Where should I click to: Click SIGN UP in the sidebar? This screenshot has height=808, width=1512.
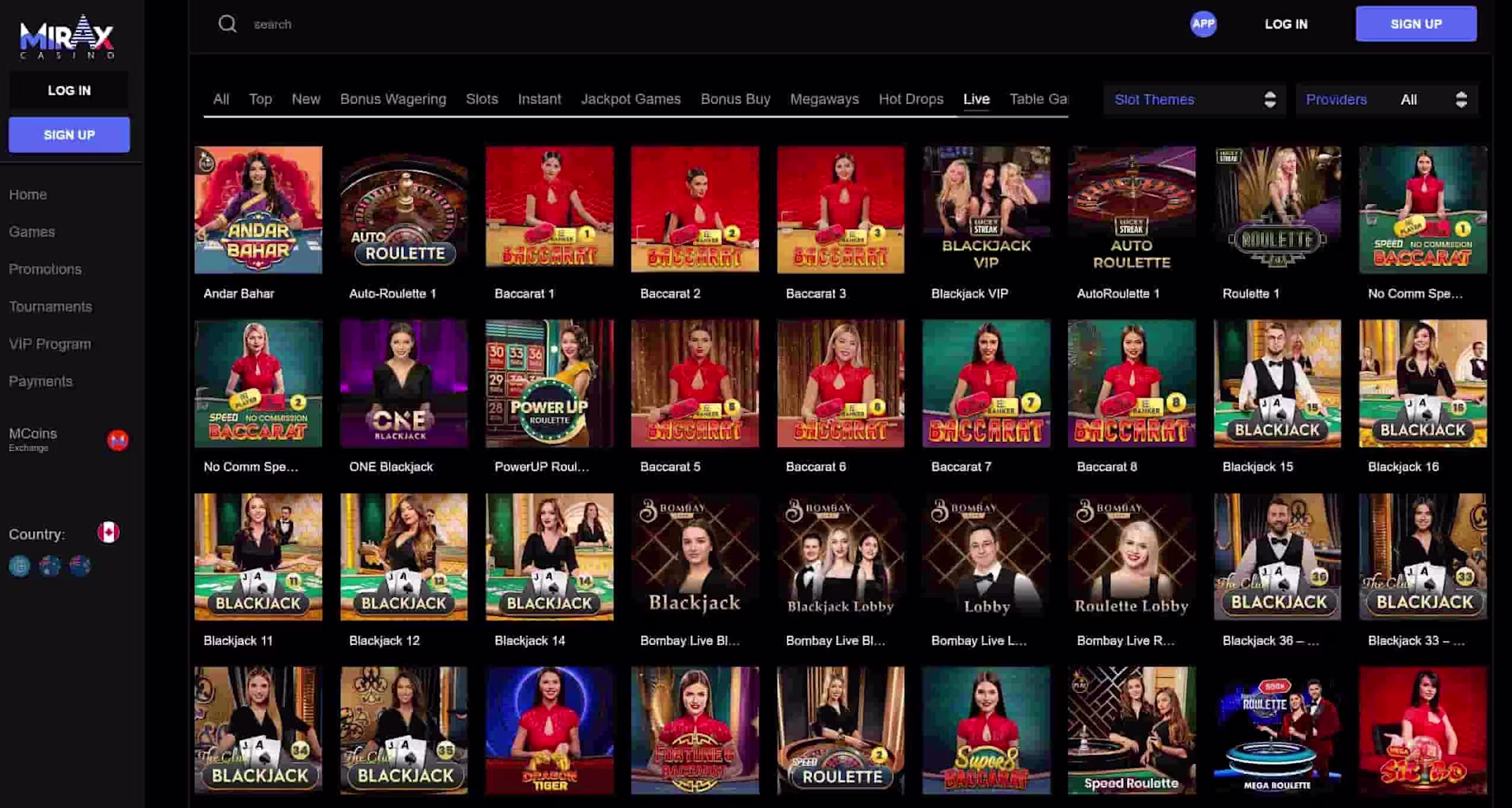point(69,135)
